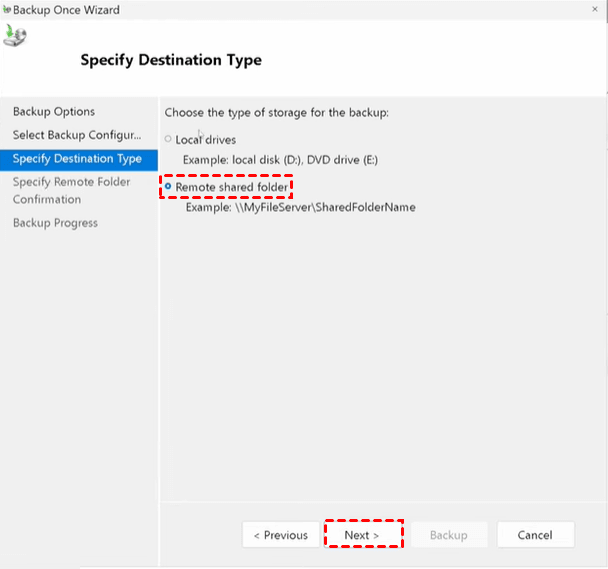
Task: Click Next to continue the wizard
Action: click(x=362, y=535)
